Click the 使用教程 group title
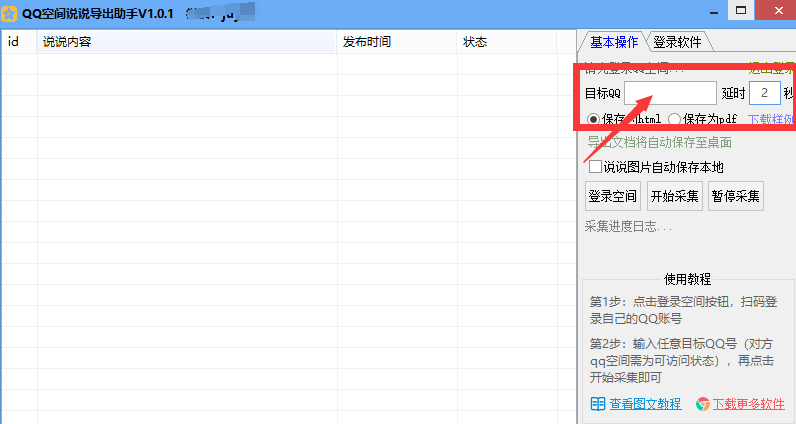 [x=687, y=279]
